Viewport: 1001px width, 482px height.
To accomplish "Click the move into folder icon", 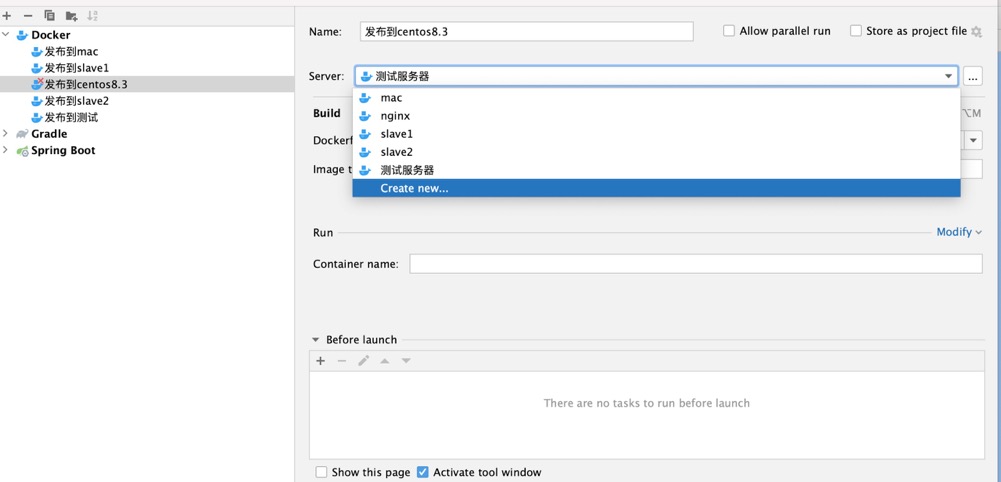I will click(71, 16).
